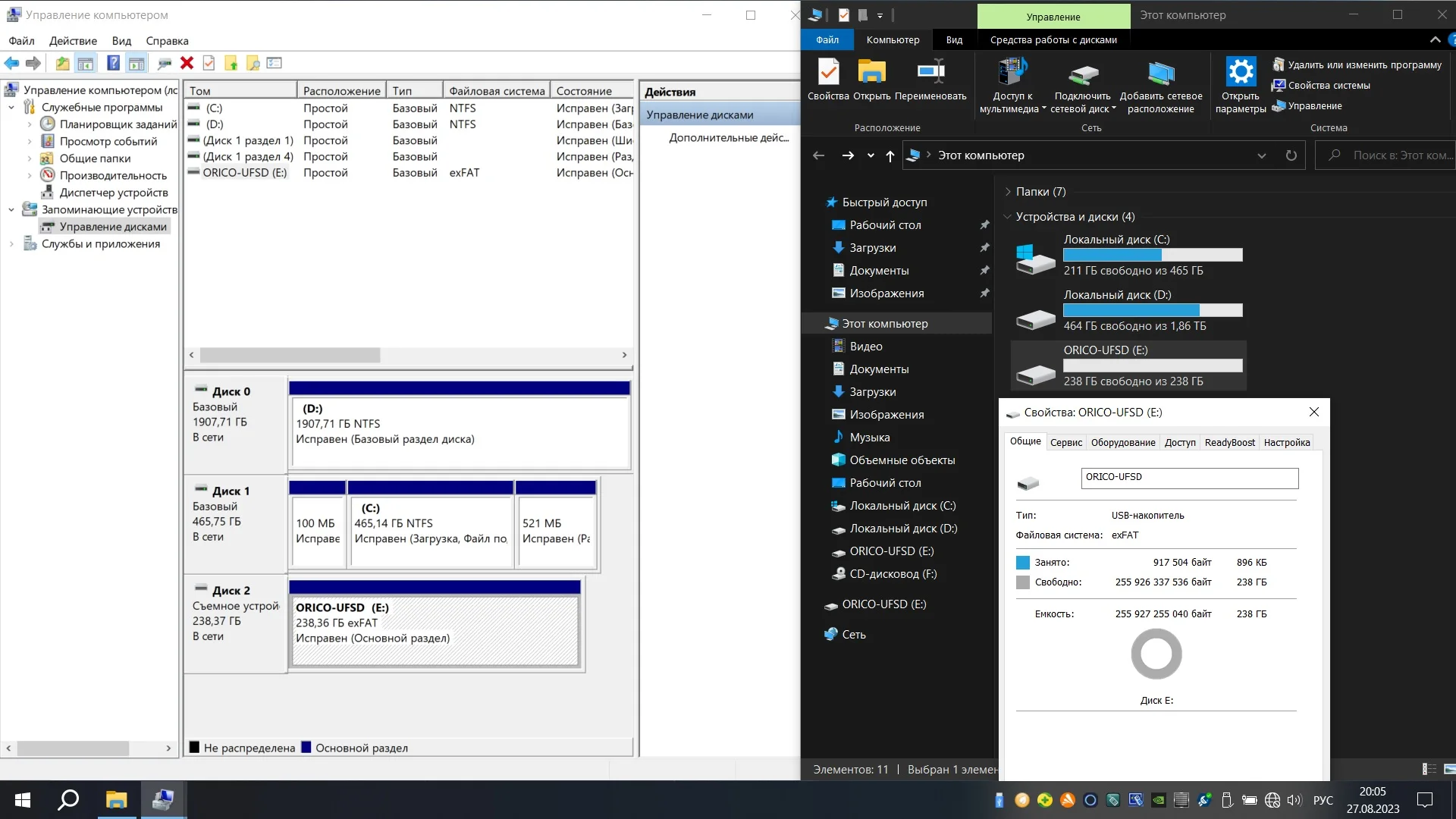
Task: Expand the Folders (7) group
Action: click(1008, 192)
